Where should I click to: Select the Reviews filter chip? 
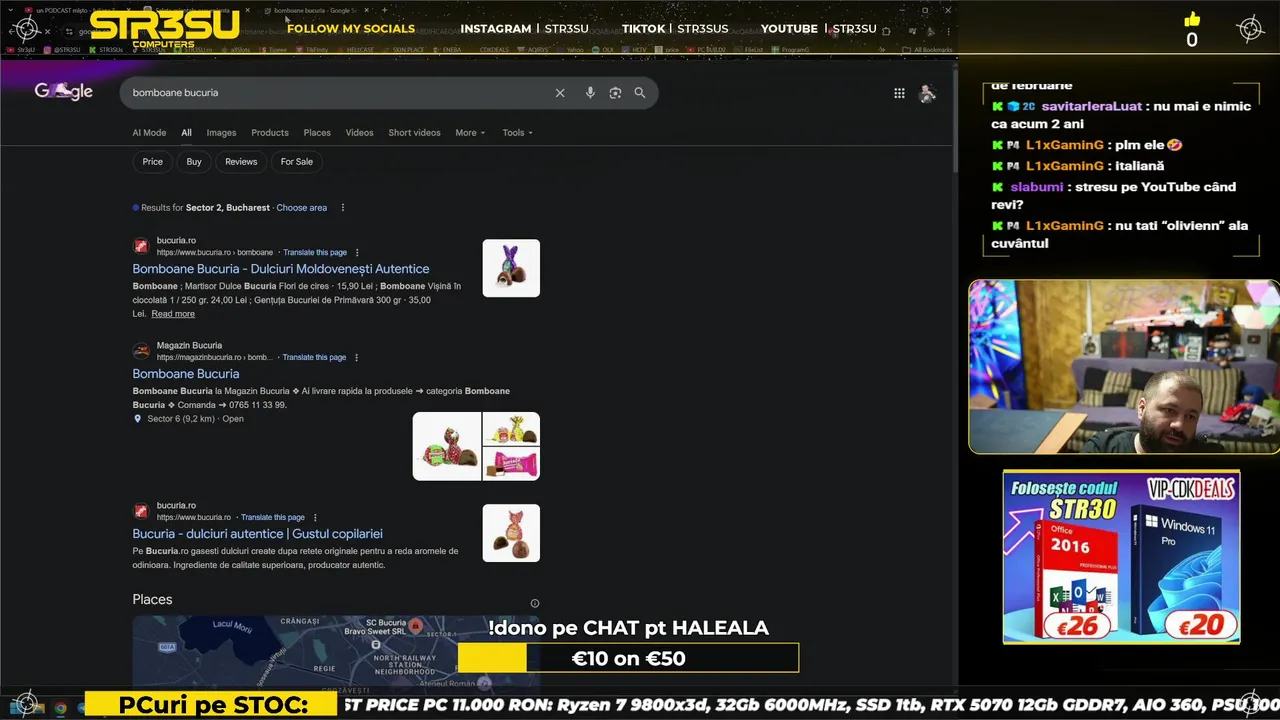241,162
